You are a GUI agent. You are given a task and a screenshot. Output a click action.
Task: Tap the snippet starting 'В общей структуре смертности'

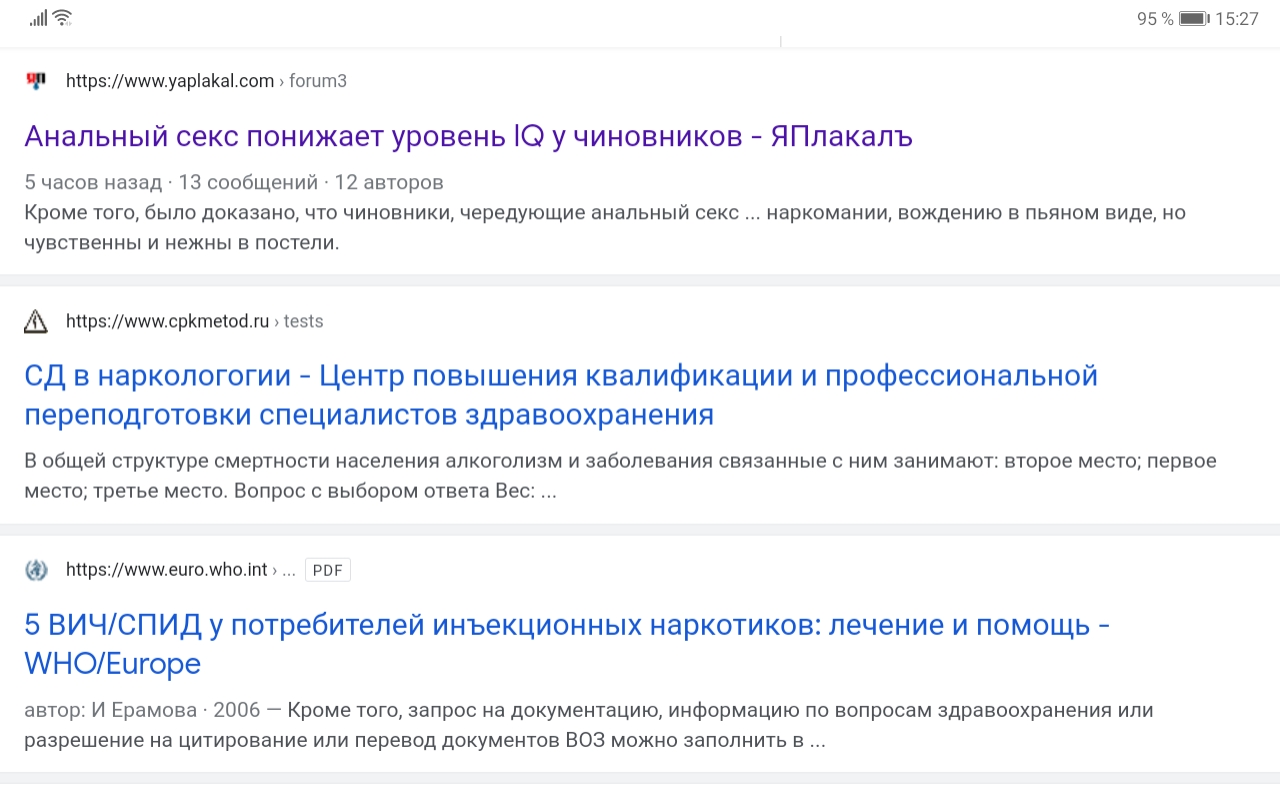(x=620, y=477)
